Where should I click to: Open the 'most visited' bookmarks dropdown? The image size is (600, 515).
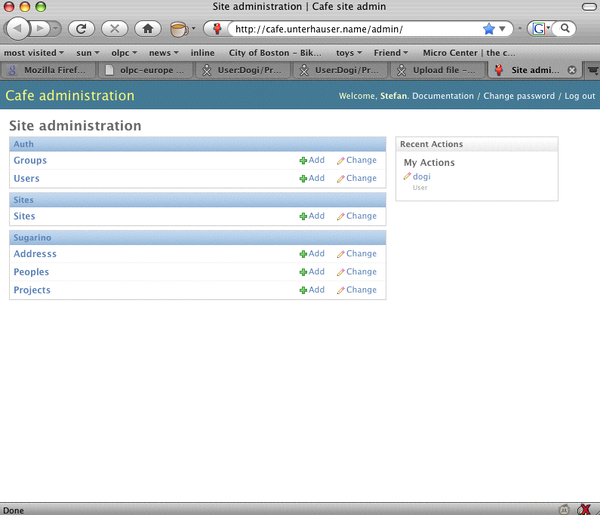(x=33, y=52)
